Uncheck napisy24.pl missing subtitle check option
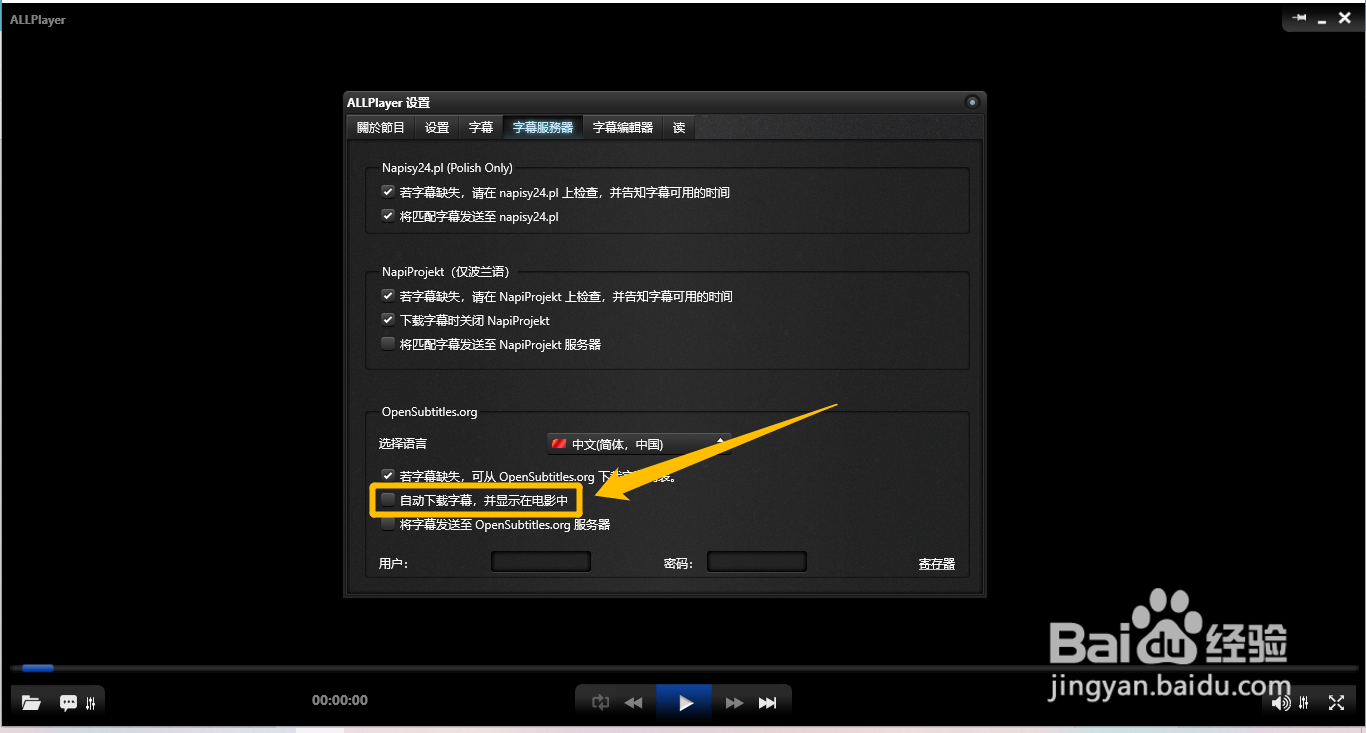The width and height of the screenshot is (1366, 733). [388, 192]
